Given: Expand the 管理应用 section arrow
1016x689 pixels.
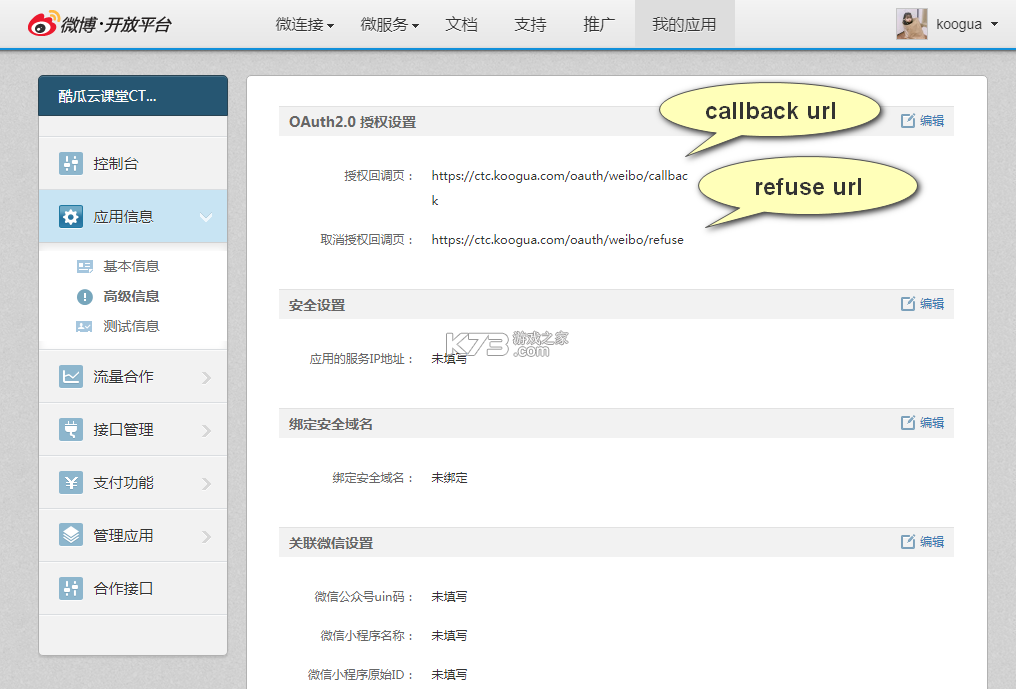Looking at the screenshot, I should click(x=207, y=537).
